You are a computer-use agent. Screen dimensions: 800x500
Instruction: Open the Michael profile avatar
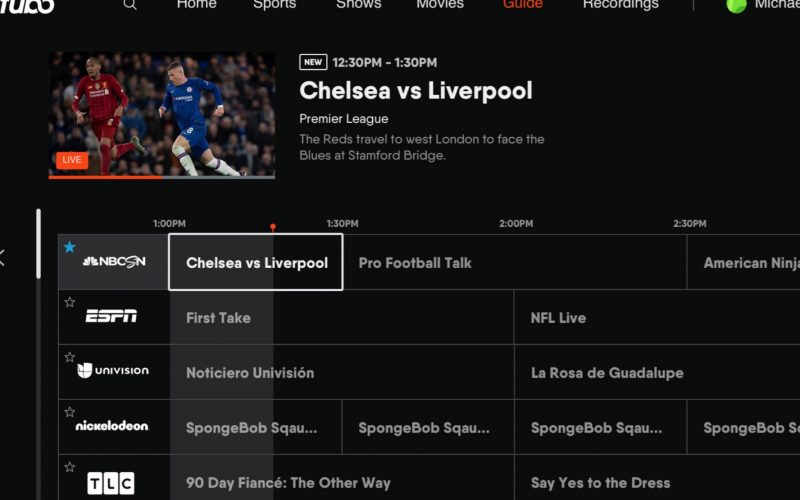click(x=736, y=5)
